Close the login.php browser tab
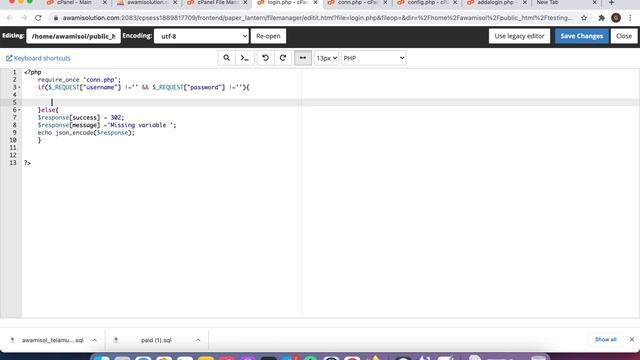The height and width of the screenshot is (360, 640). coord(316,3)
